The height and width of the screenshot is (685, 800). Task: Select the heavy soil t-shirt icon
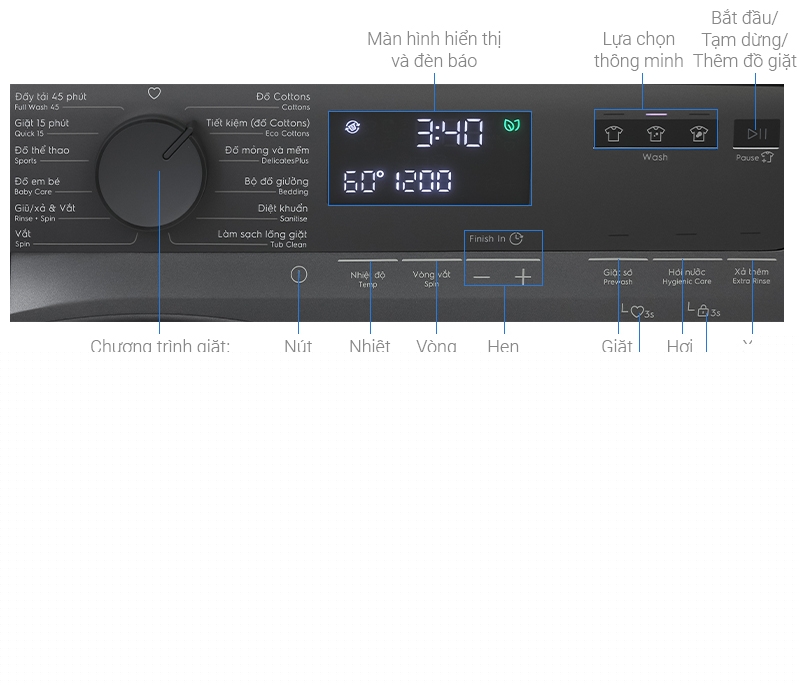click(698, 133)
